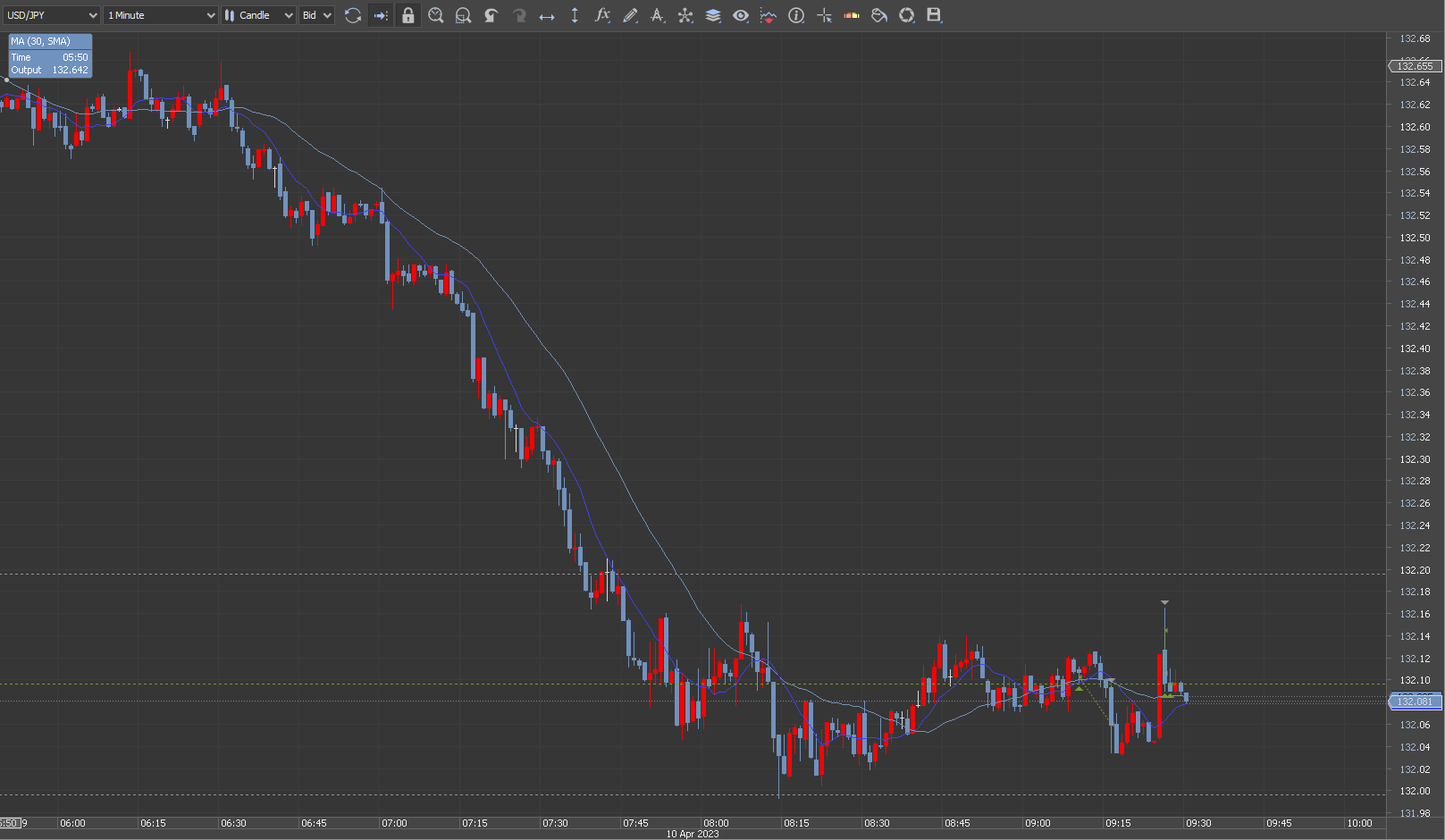Open the USD/JPY instrument dropdown
The height and width of the screenshot is (840, 1445).
[52, 15]
